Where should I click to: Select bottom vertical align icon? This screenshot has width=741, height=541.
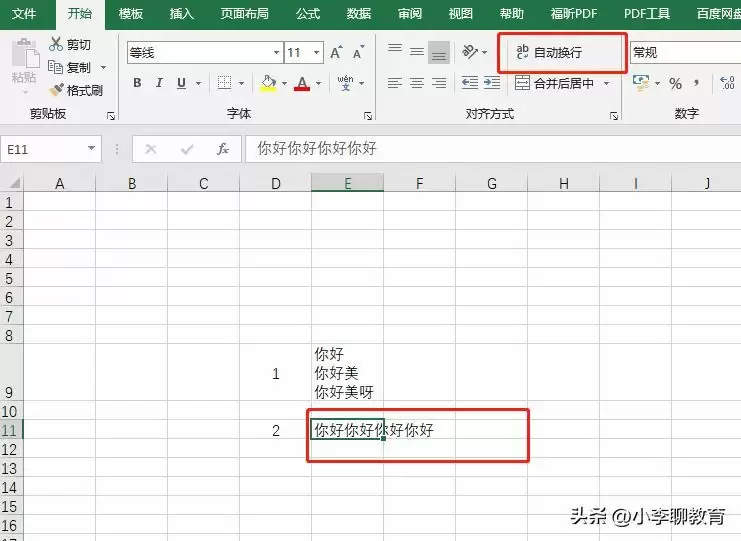click(x=439, y=52)
